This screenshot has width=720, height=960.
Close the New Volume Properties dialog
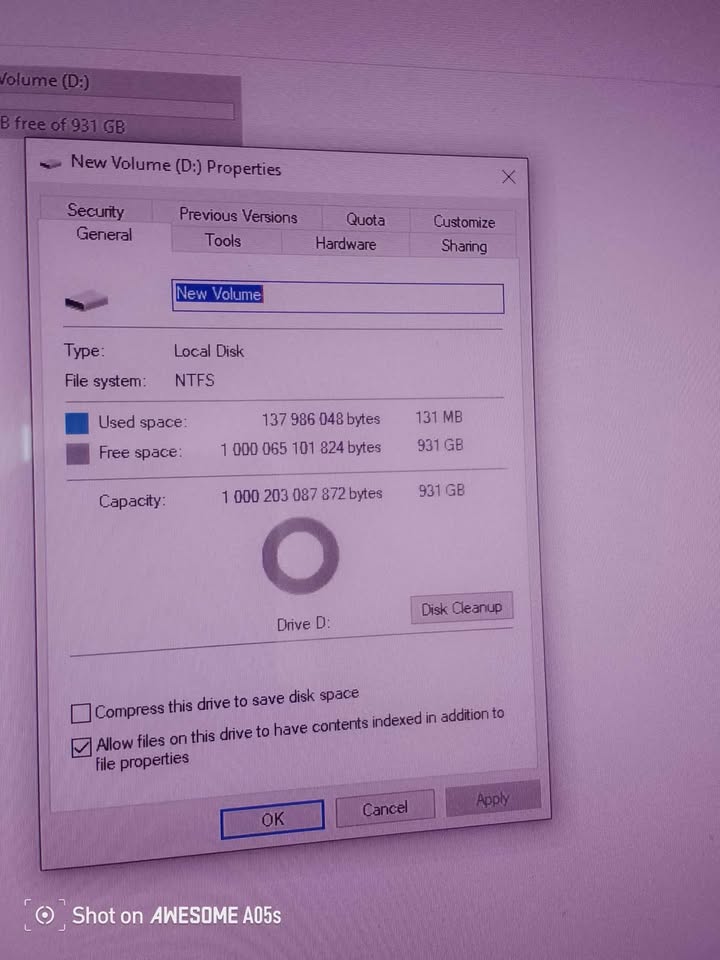coord(508,177)
